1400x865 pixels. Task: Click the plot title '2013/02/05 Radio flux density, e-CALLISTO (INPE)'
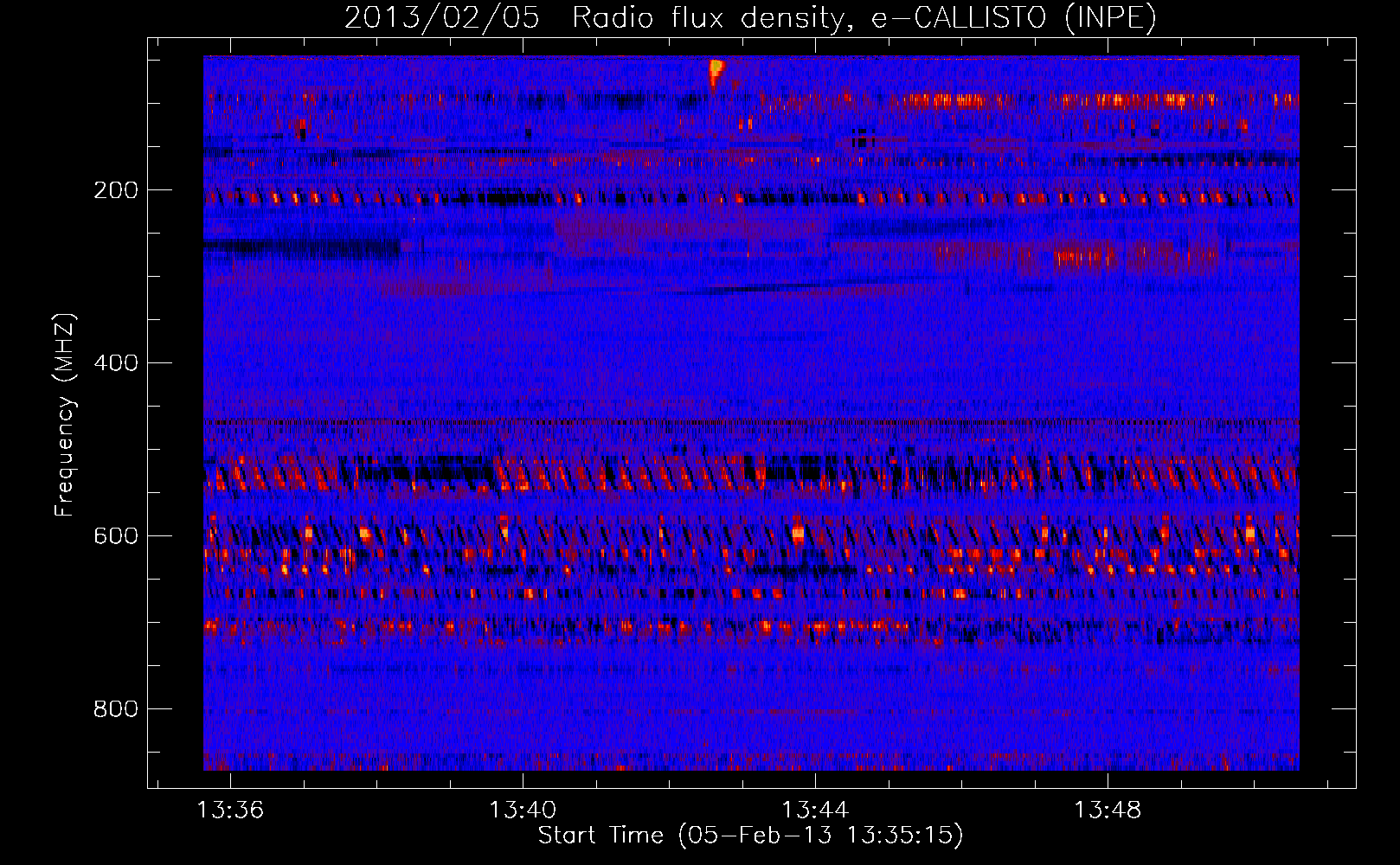click(x=750, y=17)
